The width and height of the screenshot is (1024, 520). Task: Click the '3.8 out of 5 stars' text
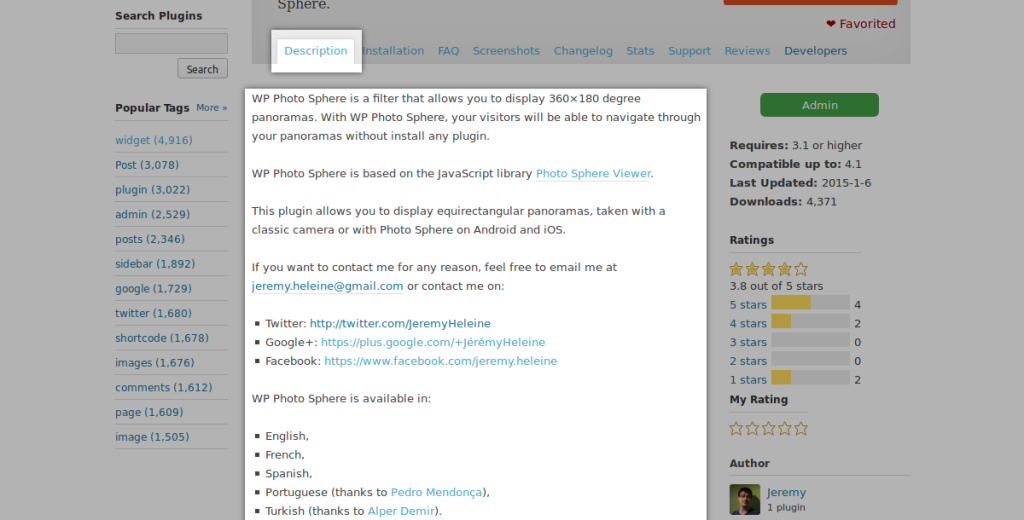776,286
